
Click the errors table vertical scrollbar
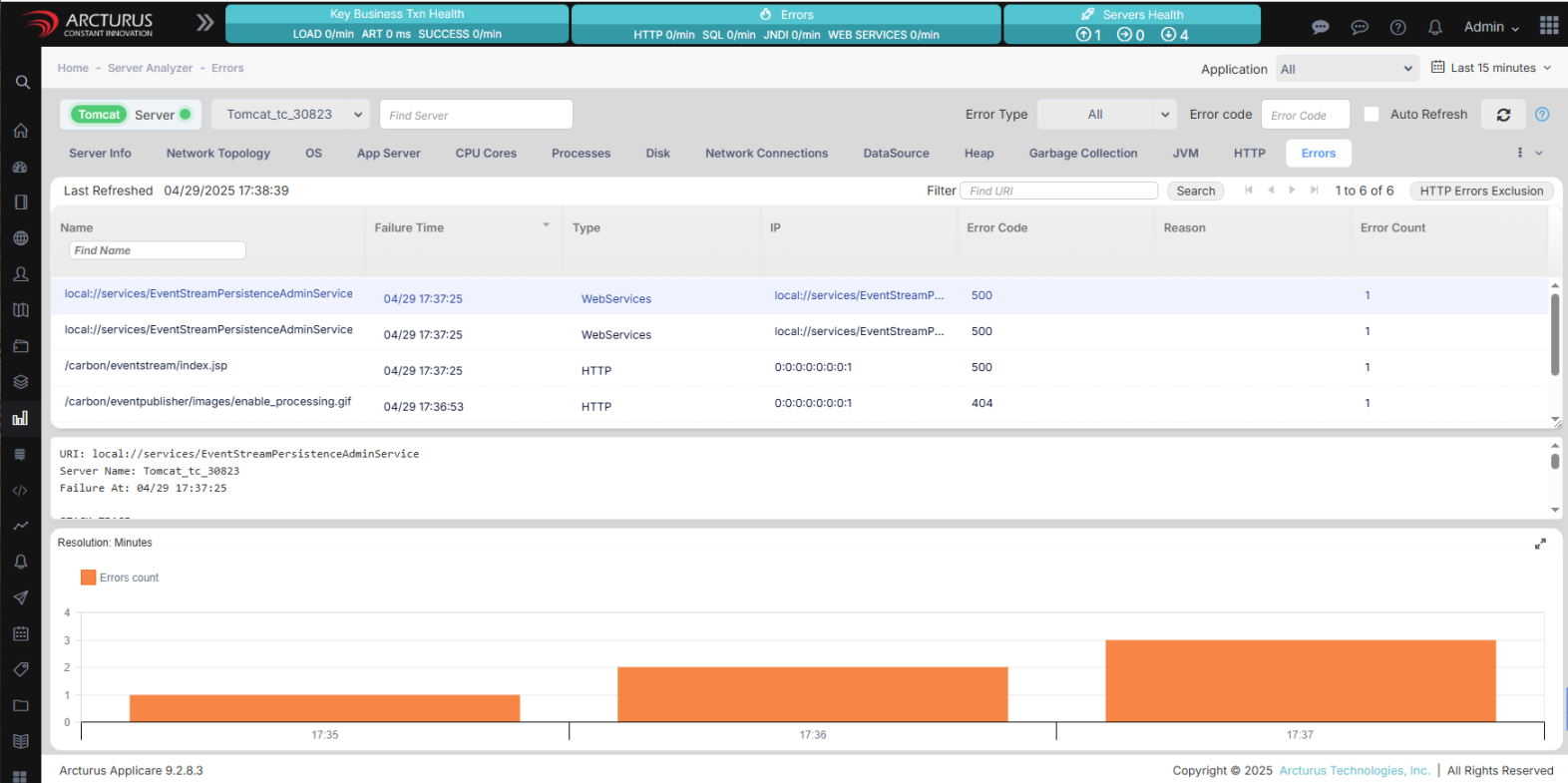click(1555, 335)
